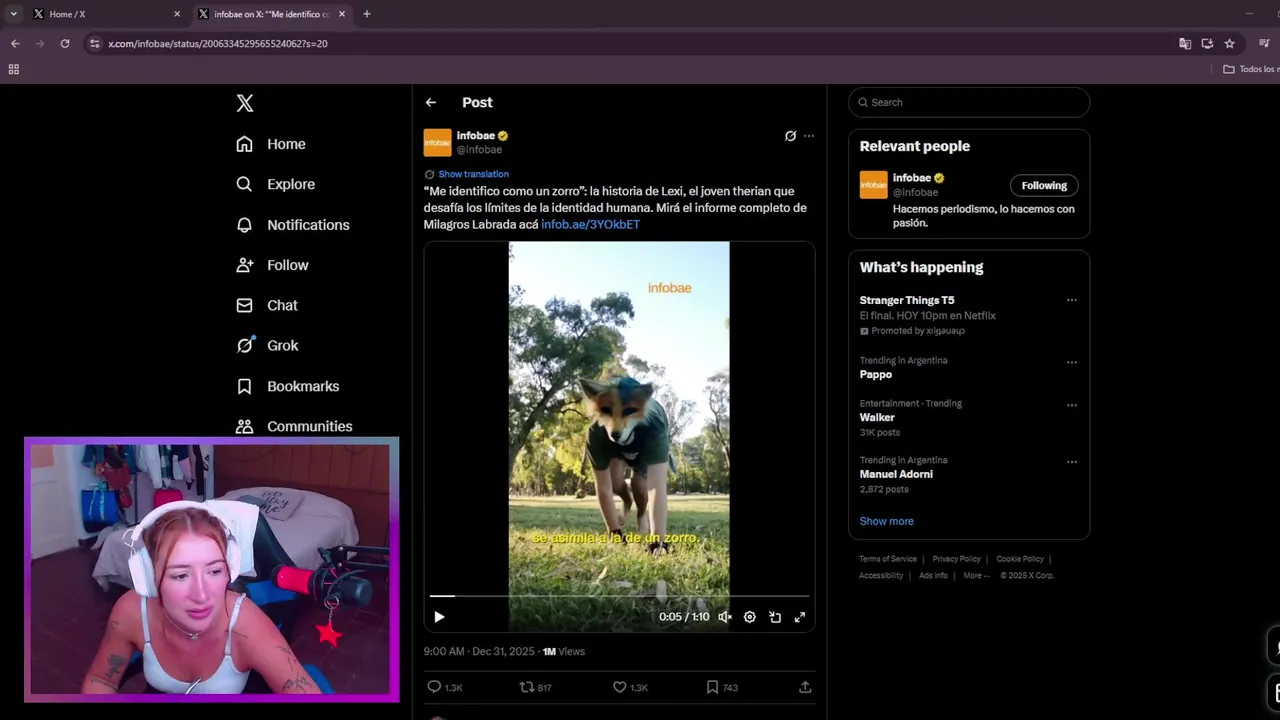Viewport: 1280px width, 720px height.
Task: Like the post (1.3K hearts)
Action: (x=630, y=687)
